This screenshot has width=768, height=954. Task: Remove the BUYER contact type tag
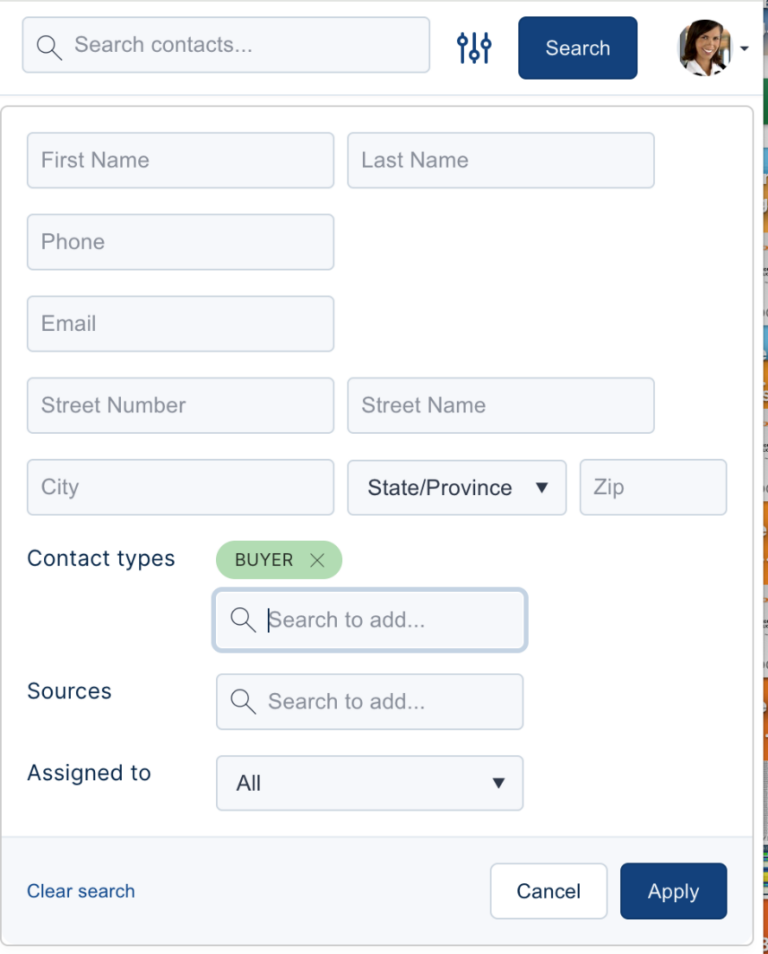(x=316, y=560)
